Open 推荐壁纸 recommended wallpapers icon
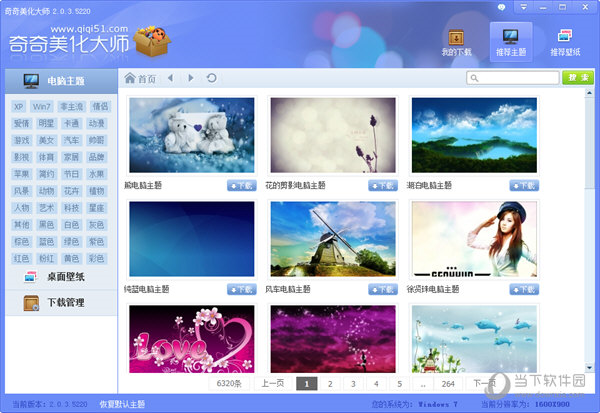The width and height of the screenshot is (600, 413). (565, 38)
